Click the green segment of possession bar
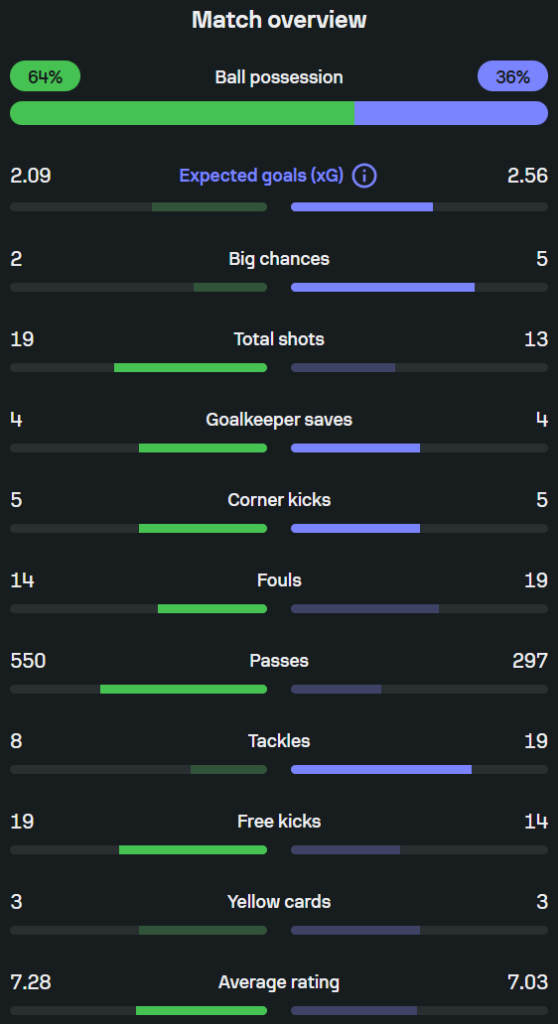 tap(182, 113)
